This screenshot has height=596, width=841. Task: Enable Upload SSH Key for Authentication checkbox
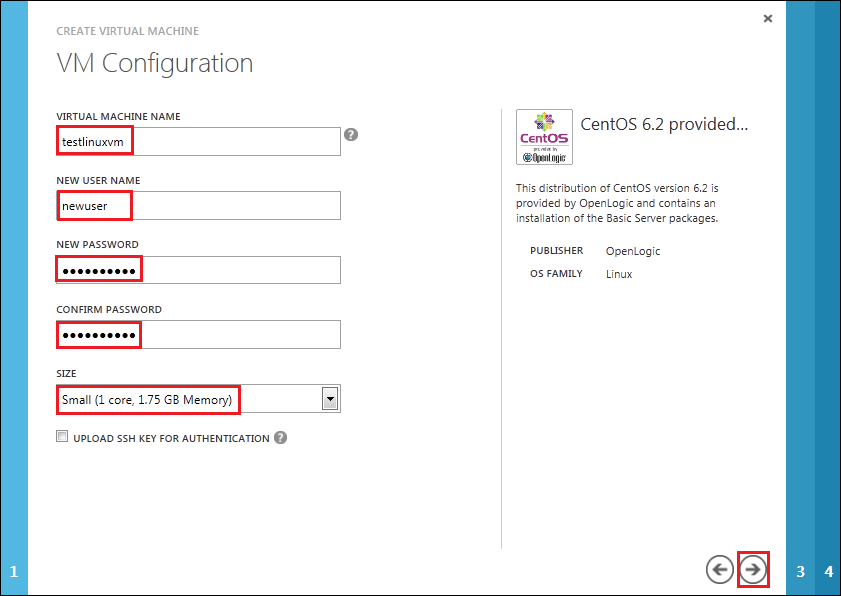coord(62,437)
